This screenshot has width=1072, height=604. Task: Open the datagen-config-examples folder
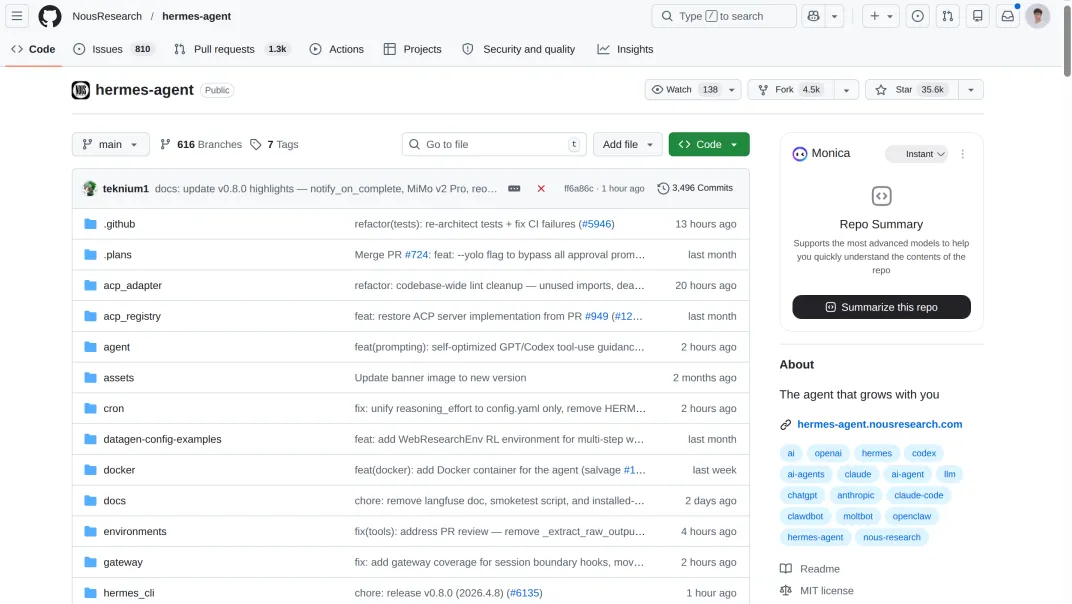[162, 439]
